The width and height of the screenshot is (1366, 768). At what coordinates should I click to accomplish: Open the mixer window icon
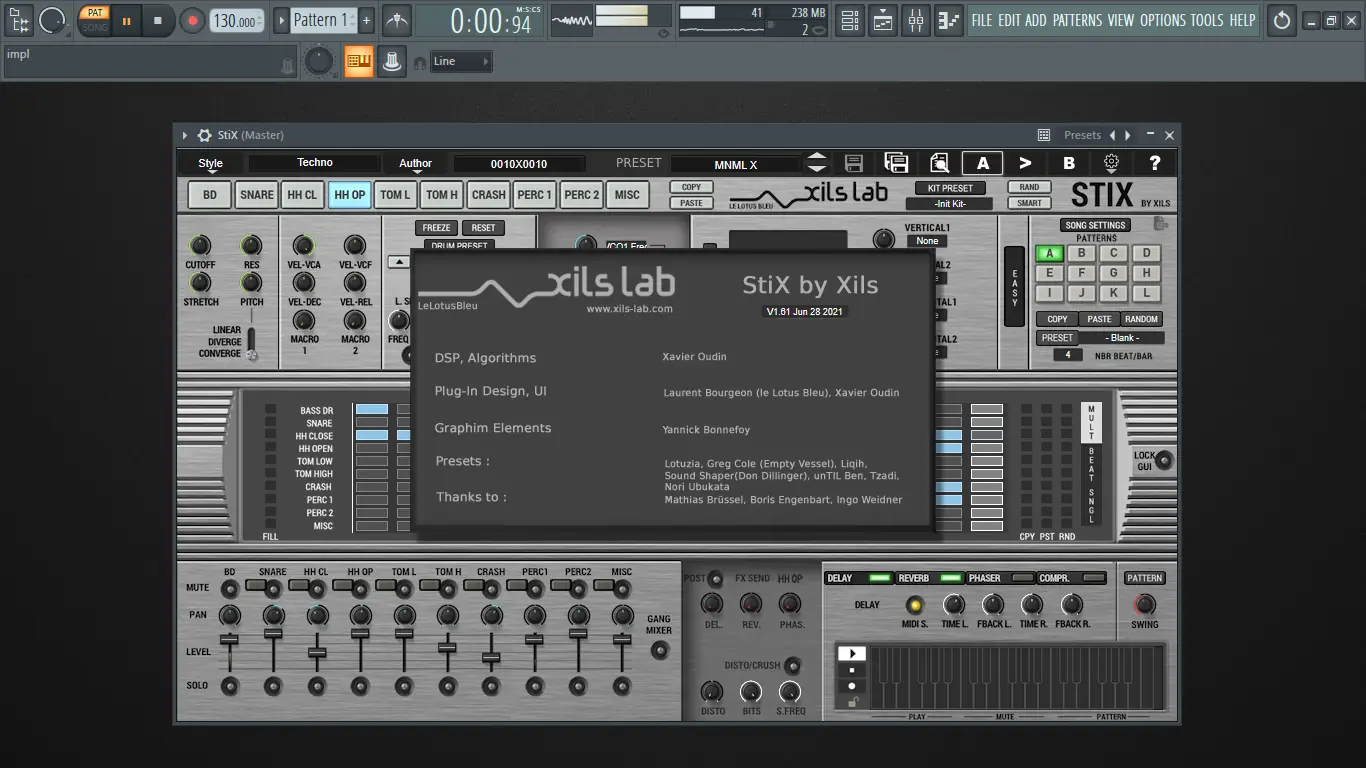[916, 20]
